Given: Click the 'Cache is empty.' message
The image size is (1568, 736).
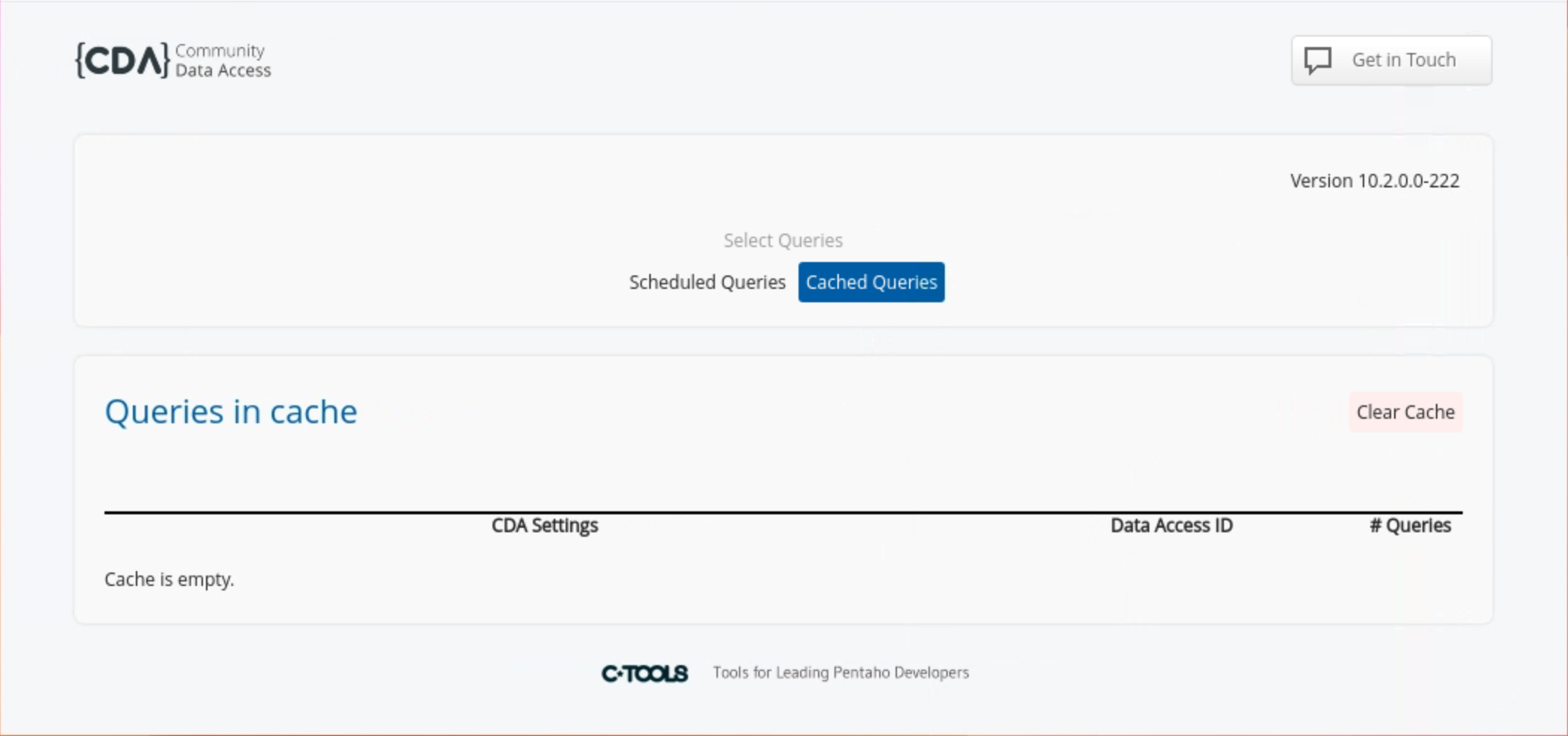Looking at the screenshot, I should (169, 579).
